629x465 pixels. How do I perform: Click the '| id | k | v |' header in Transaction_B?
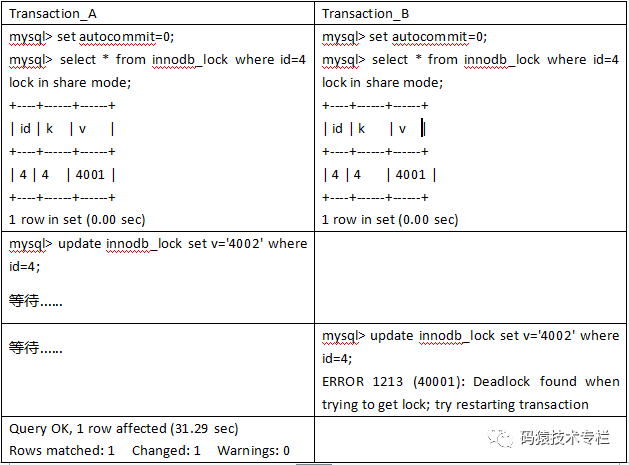[x=374, y=129]
